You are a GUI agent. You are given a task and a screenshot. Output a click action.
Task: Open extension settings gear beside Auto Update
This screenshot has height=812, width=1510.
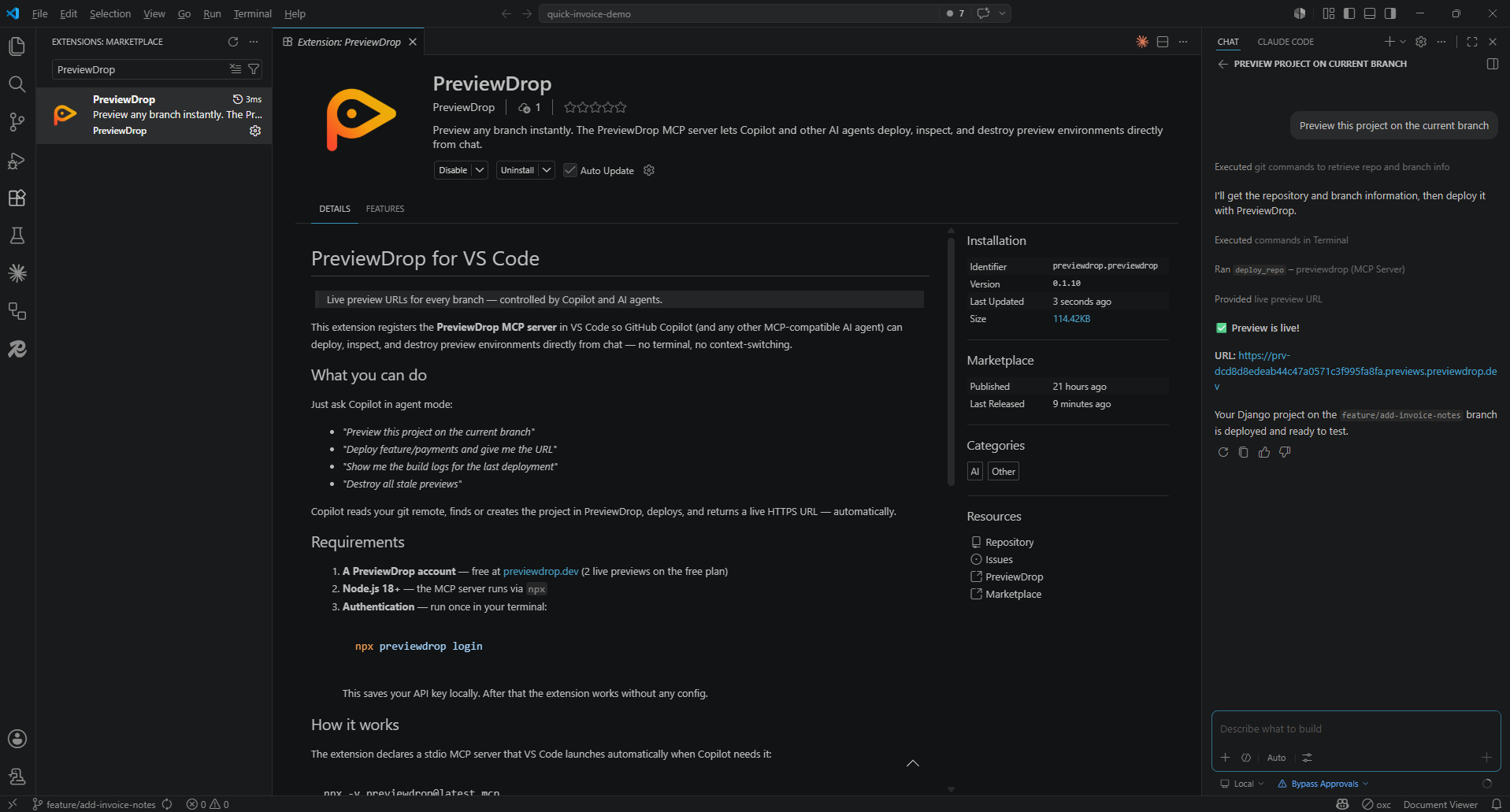[649, 170]
